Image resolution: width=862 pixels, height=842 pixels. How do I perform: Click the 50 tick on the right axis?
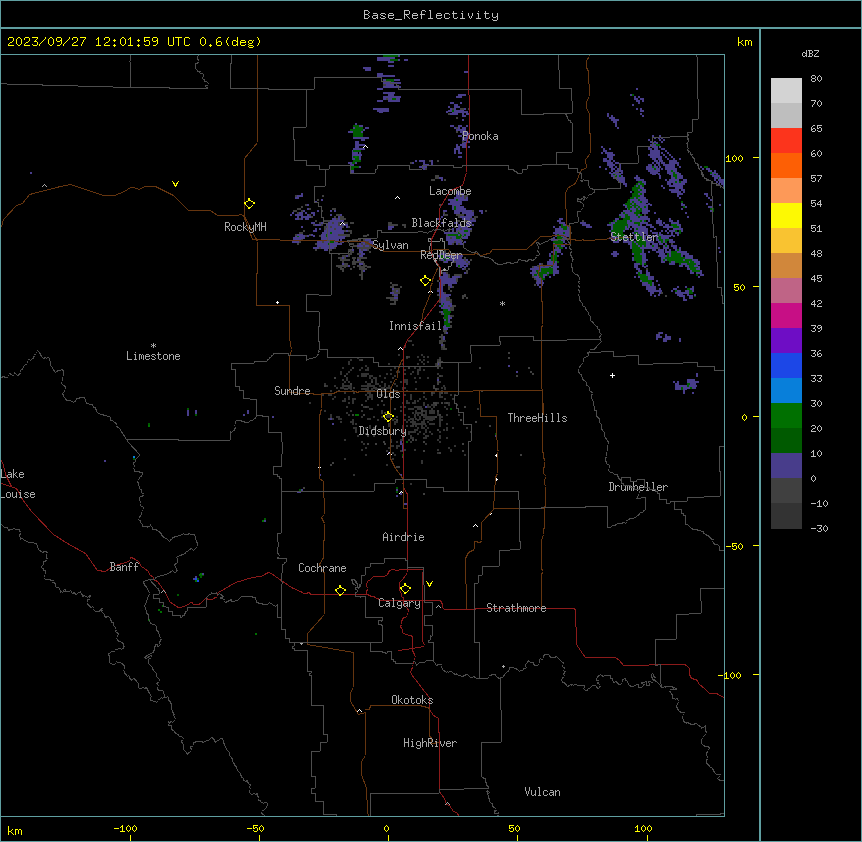pos(739,287)
